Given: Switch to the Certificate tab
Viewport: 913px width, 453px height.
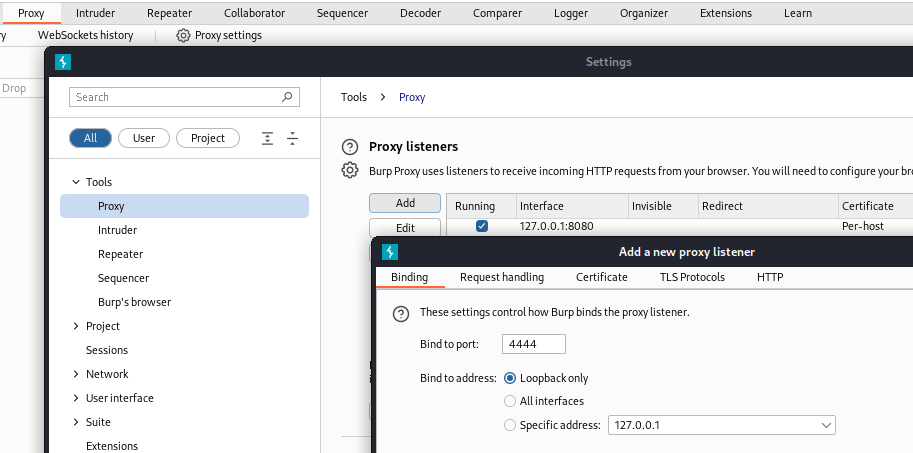Looking at the screenshot, I should [601, 277].
